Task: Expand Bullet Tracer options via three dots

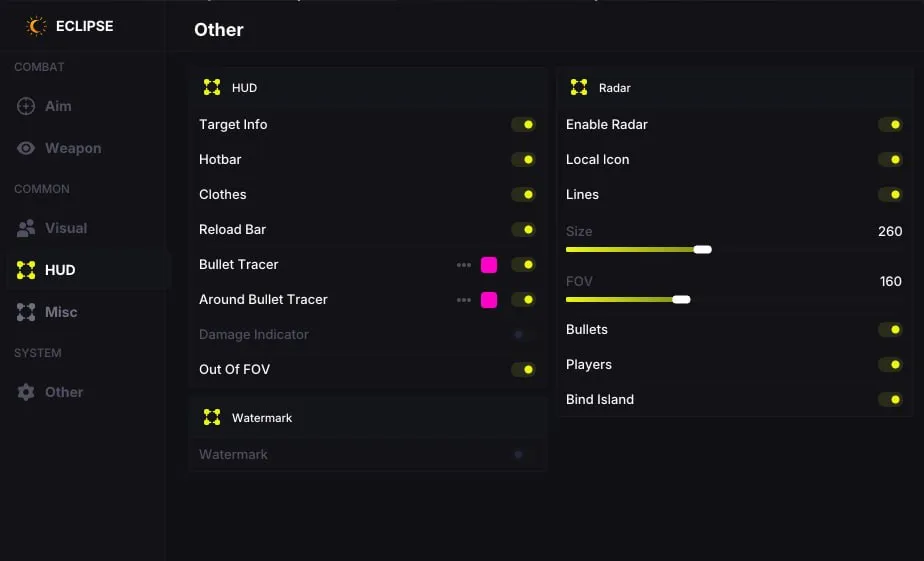Action: [x=464, y=265]
